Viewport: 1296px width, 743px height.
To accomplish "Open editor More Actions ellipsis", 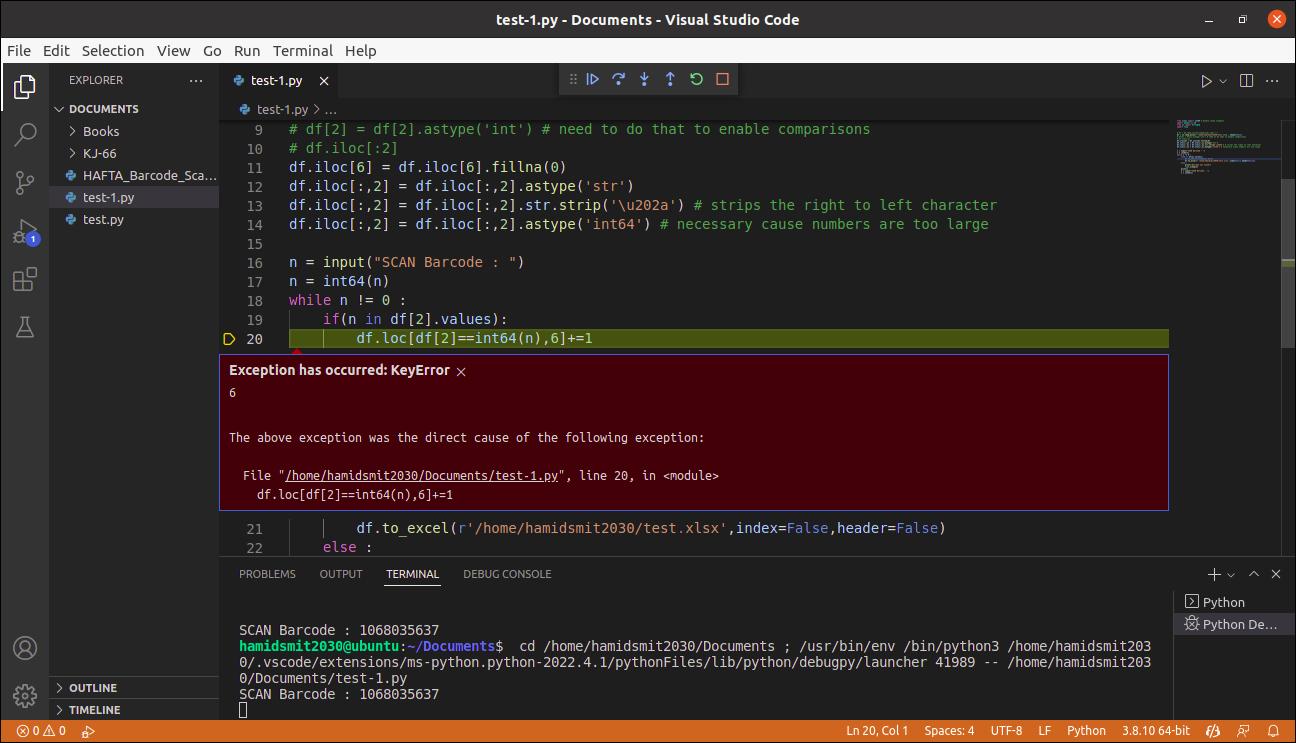I will pyautogui.click(x=1274, y=81).
